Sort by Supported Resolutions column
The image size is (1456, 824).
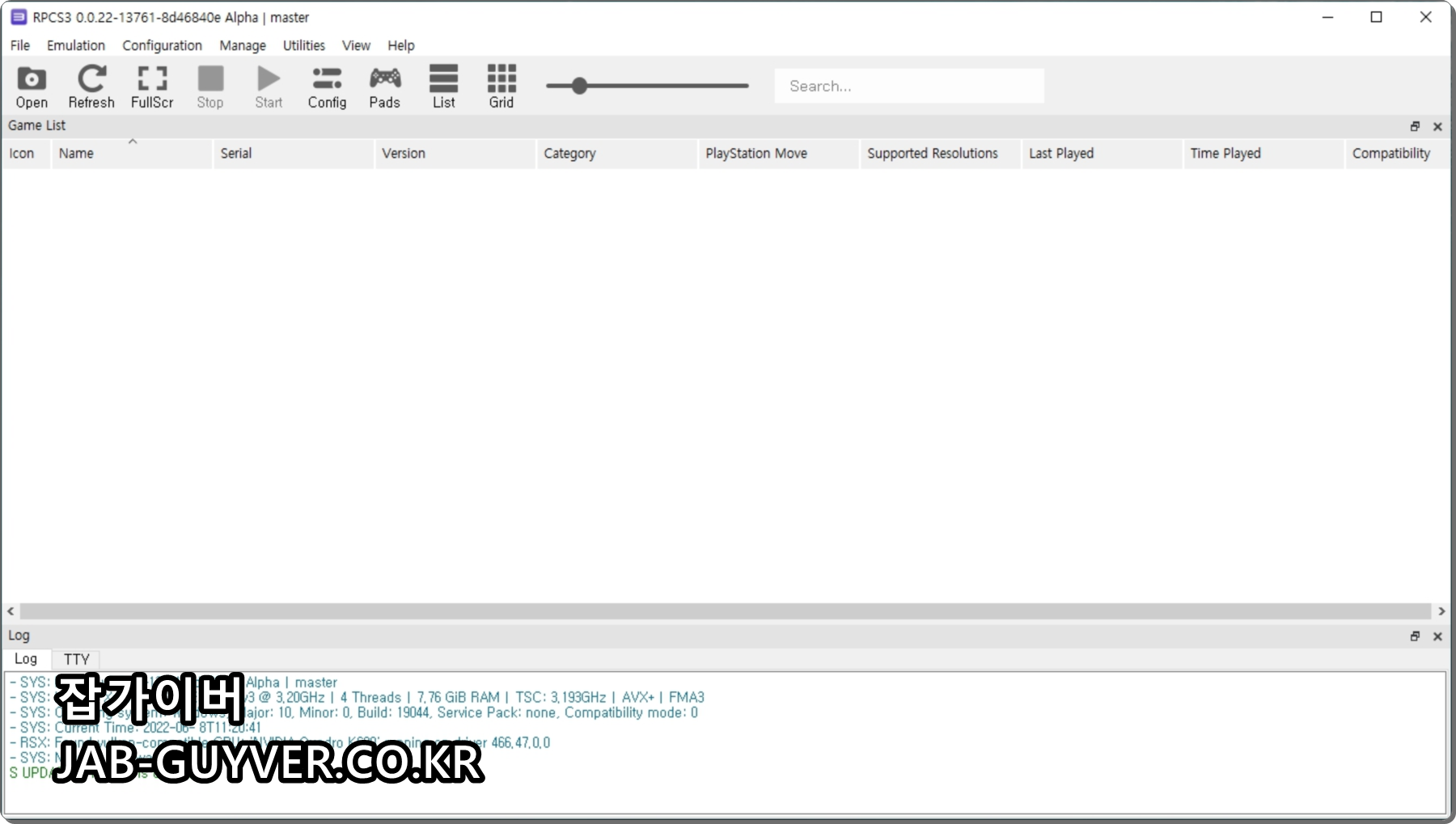pyautogui.click(x=940, y=154)
